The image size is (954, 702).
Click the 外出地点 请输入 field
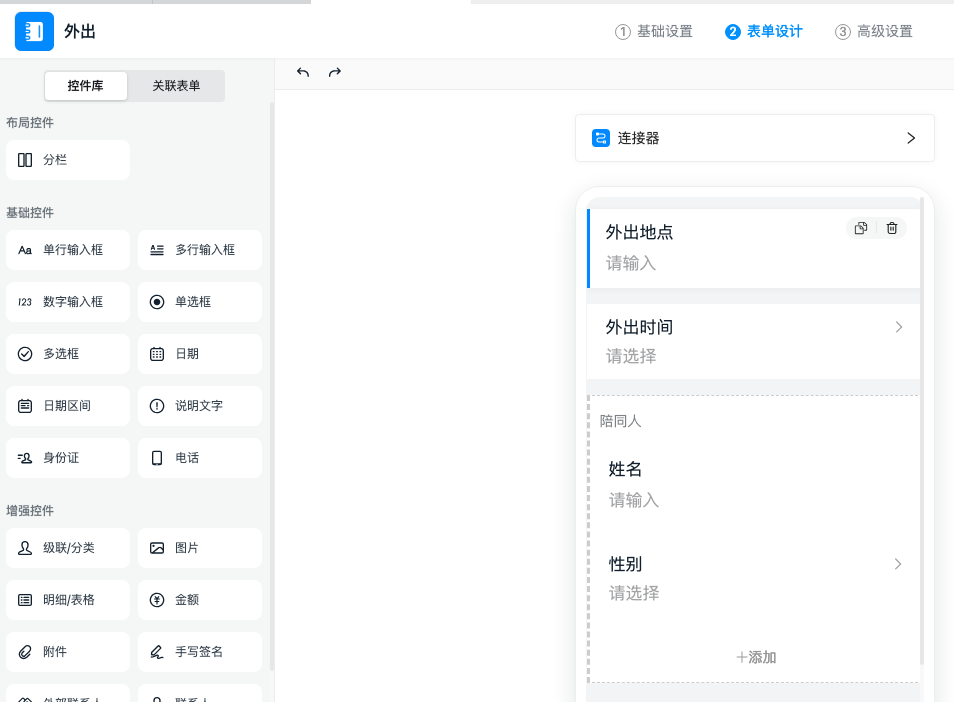coord(631,263)
